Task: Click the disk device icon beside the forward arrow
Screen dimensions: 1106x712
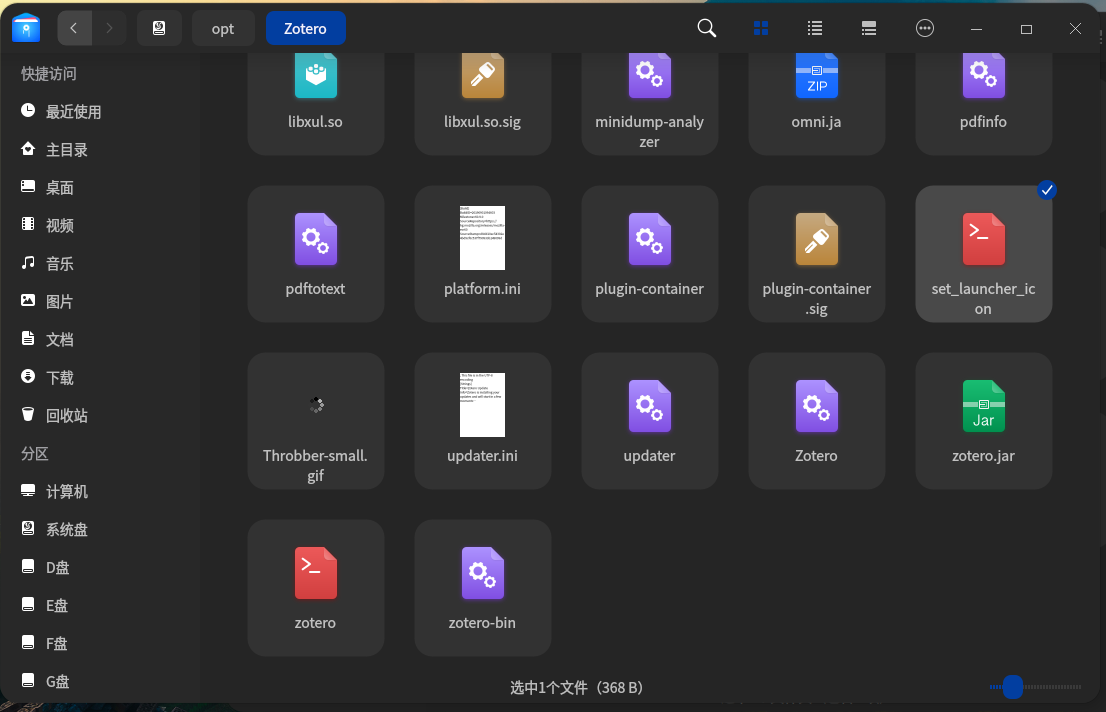Action: click(x=159, y=28)
